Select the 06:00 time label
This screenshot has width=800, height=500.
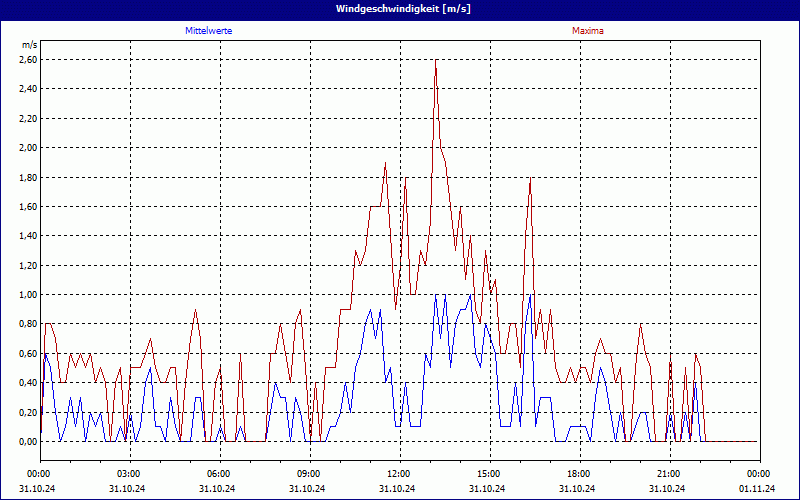point(220,474)
